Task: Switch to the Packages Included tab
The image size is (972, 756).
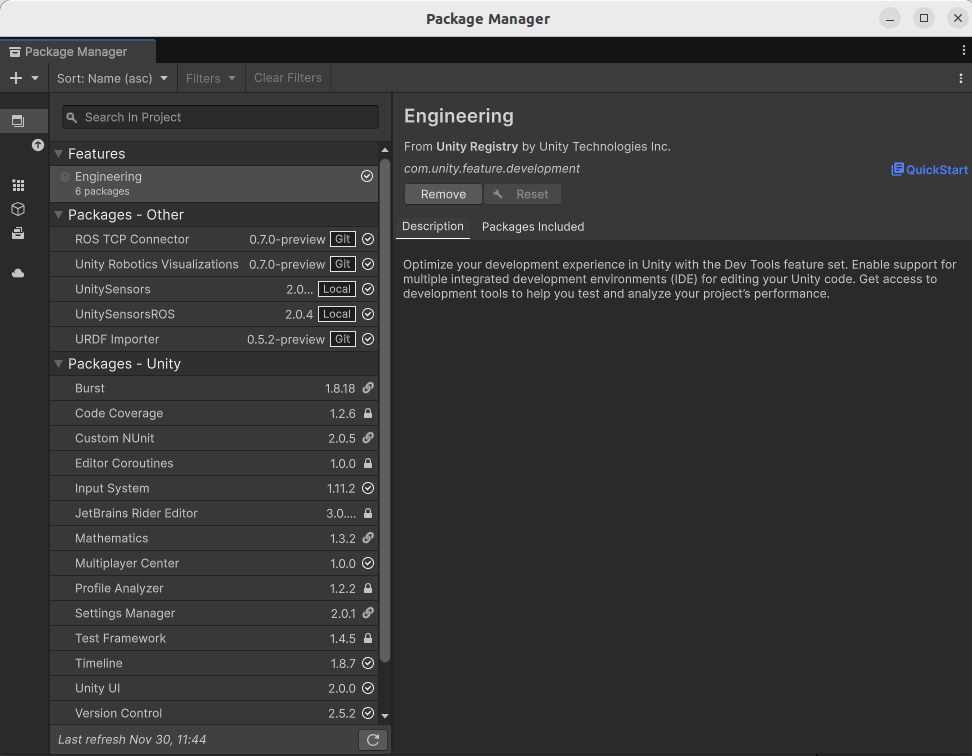Action: [533, 227]
